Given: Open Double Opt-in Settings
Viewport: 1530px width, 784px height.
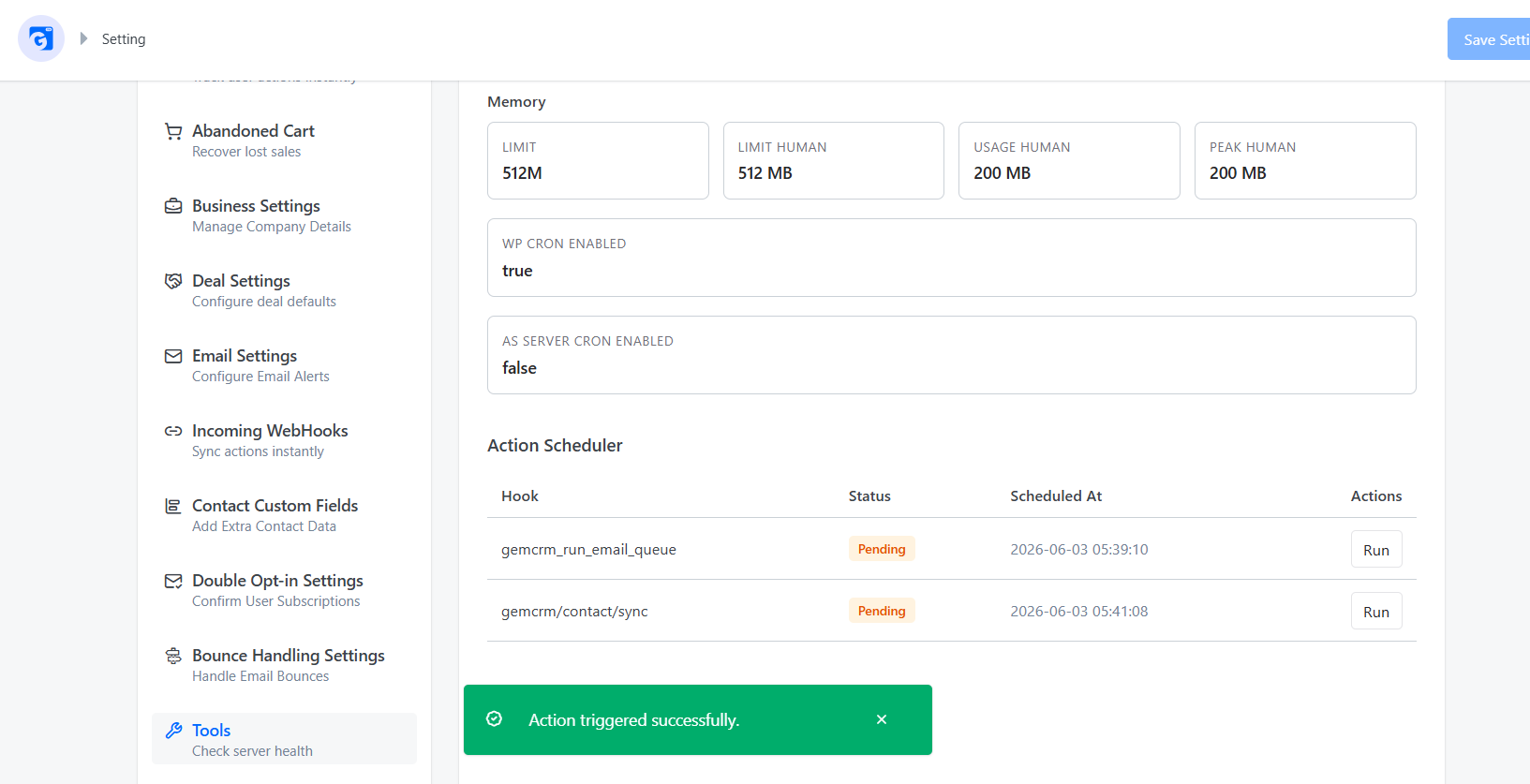Looking at the screenshot, I should 284,589.
